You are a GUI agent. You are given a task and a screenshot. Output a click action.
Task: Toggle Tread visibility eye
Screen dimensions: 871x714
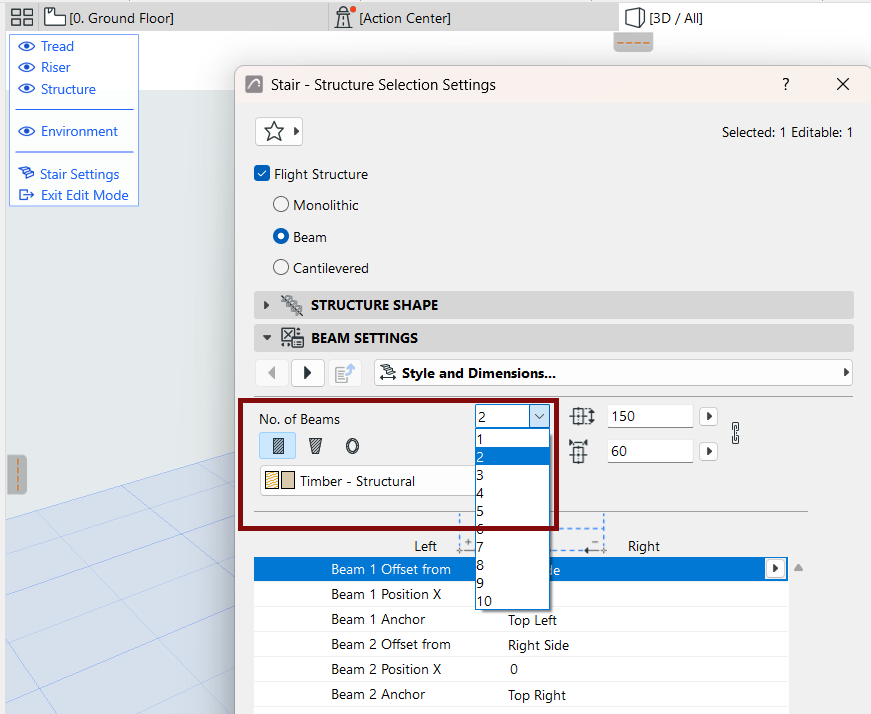[x=26, y=46]
